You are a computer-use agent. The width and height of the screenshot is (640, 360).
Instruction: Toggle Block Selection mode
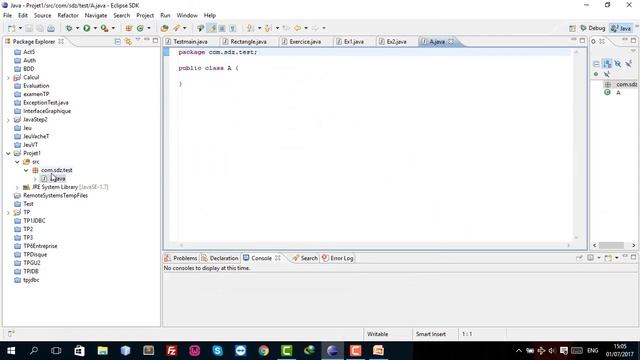tap(222, 28)
